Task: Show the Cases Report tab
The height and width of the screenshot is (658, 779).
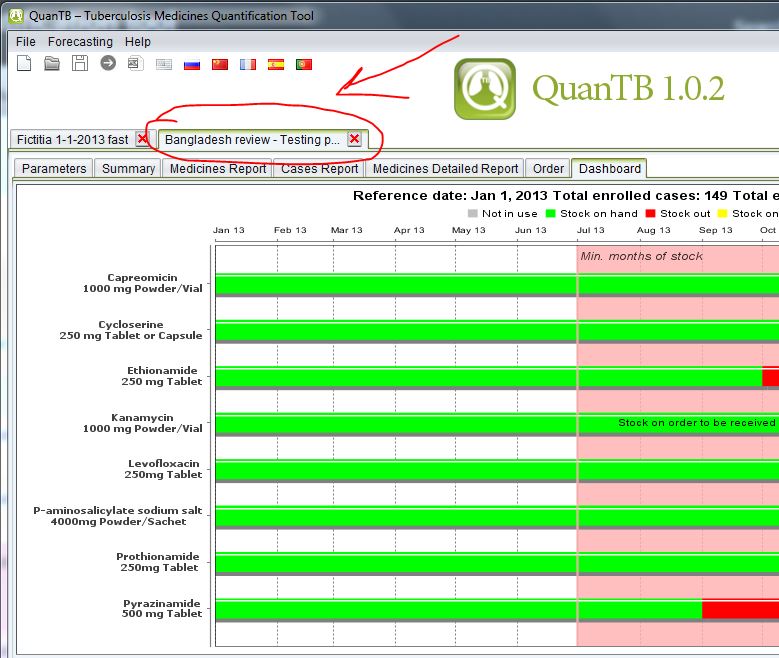Action: click(319, 168)
